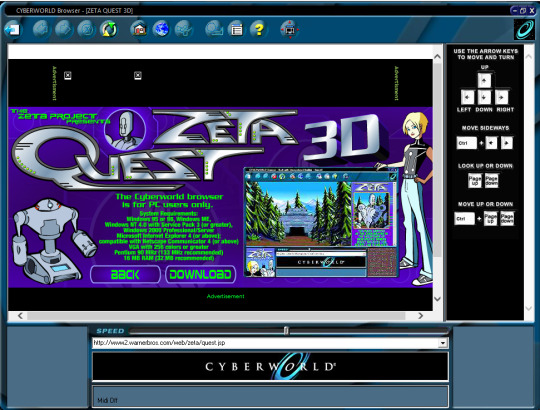This screenshot has width=540, height=410.
Task: Click the "System Requirements:" heading
Action: (169, 213)
